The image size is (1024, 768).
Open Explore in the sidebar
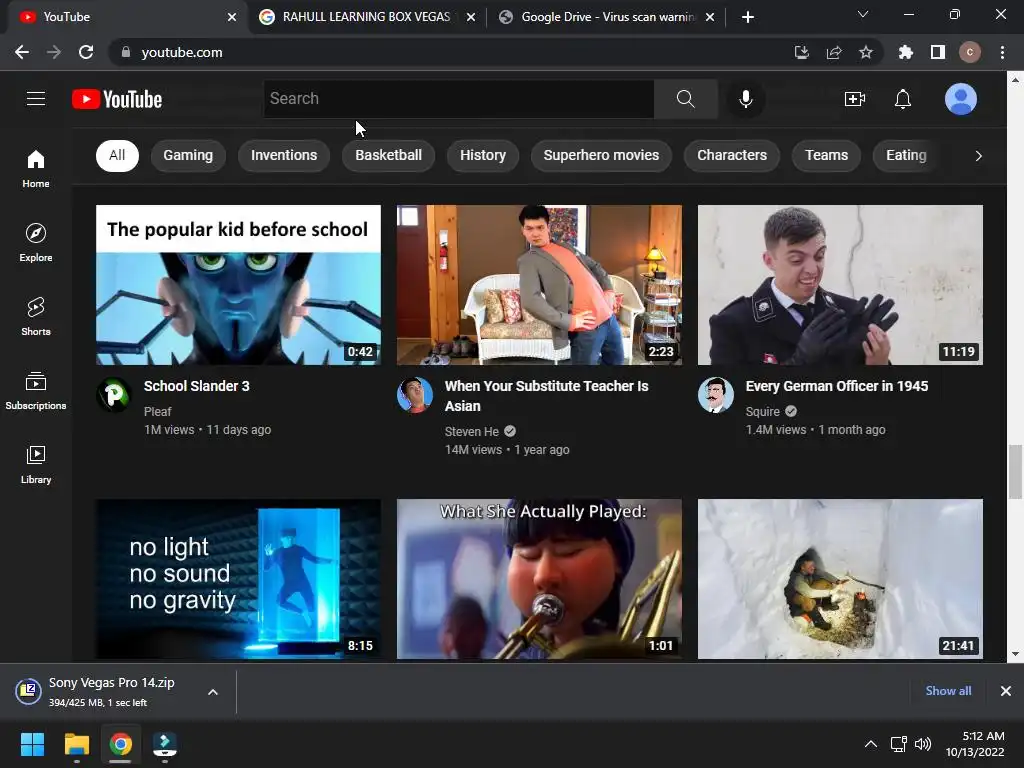(36, 243)
